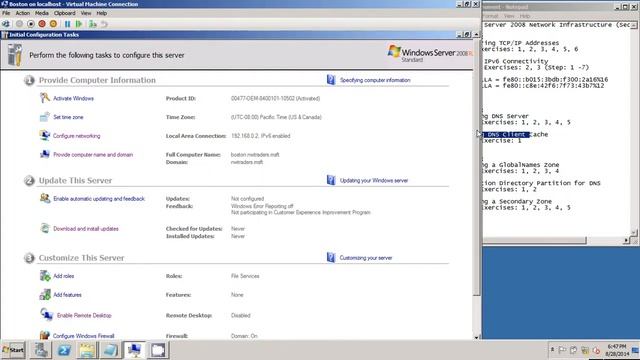This screenshot has width=640, height=360.
Task: Open Windows PowerShell from the taskbar
Action: tap(64, 350)
